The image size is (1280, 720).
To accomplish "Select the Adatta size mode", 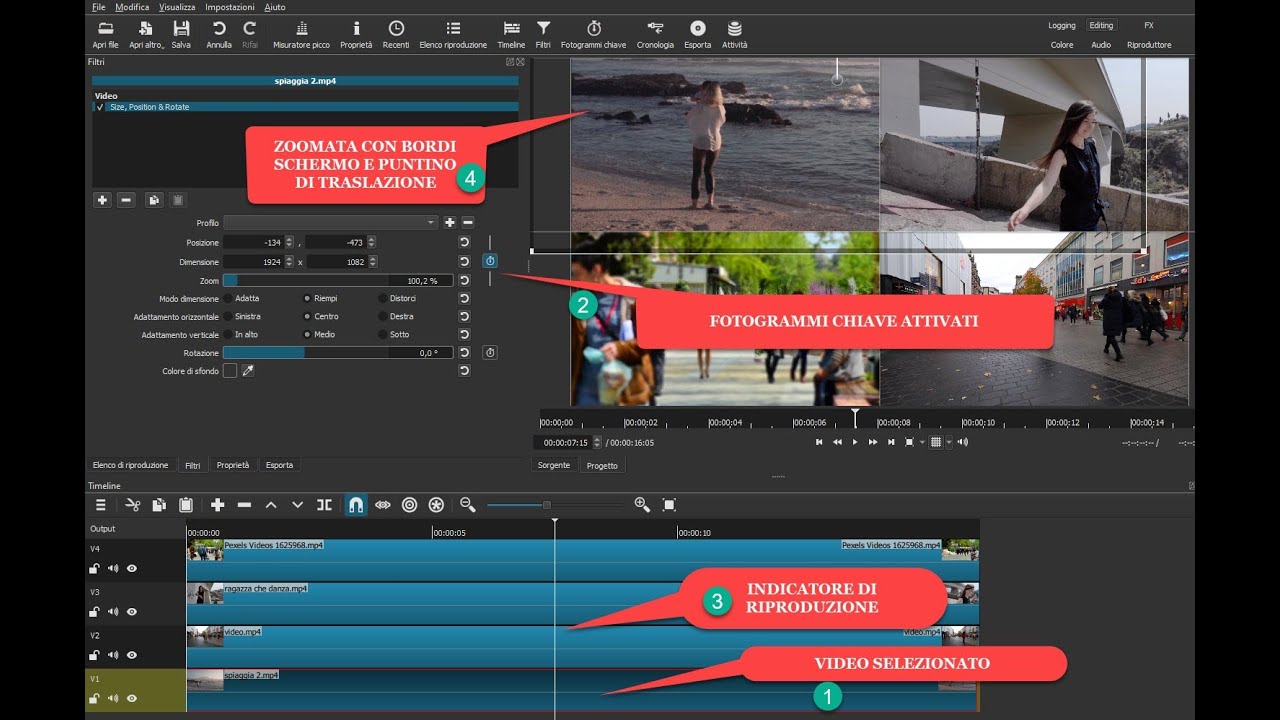I will point(228,298).
